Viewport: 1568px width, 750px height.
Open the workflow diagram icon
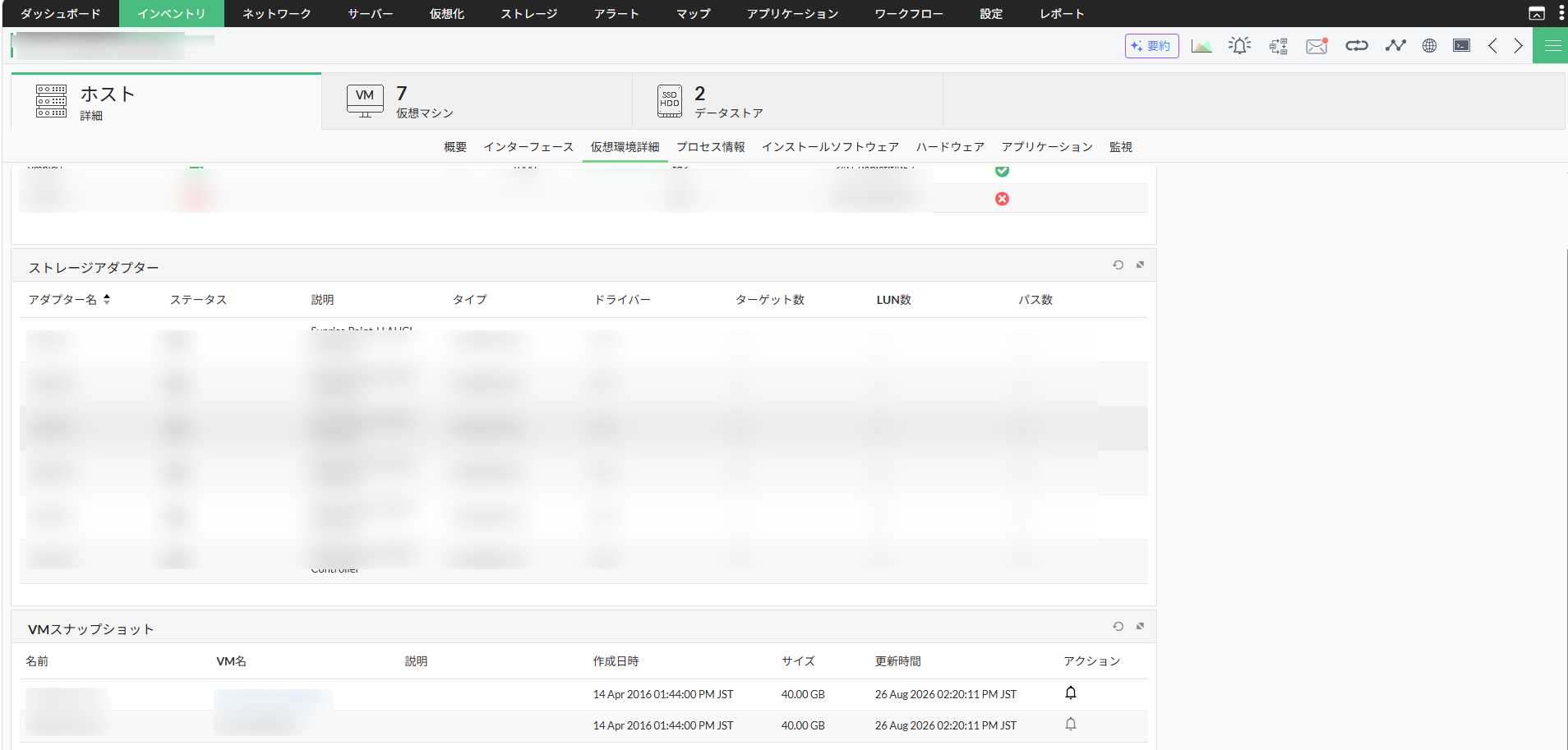(1278, 46)
